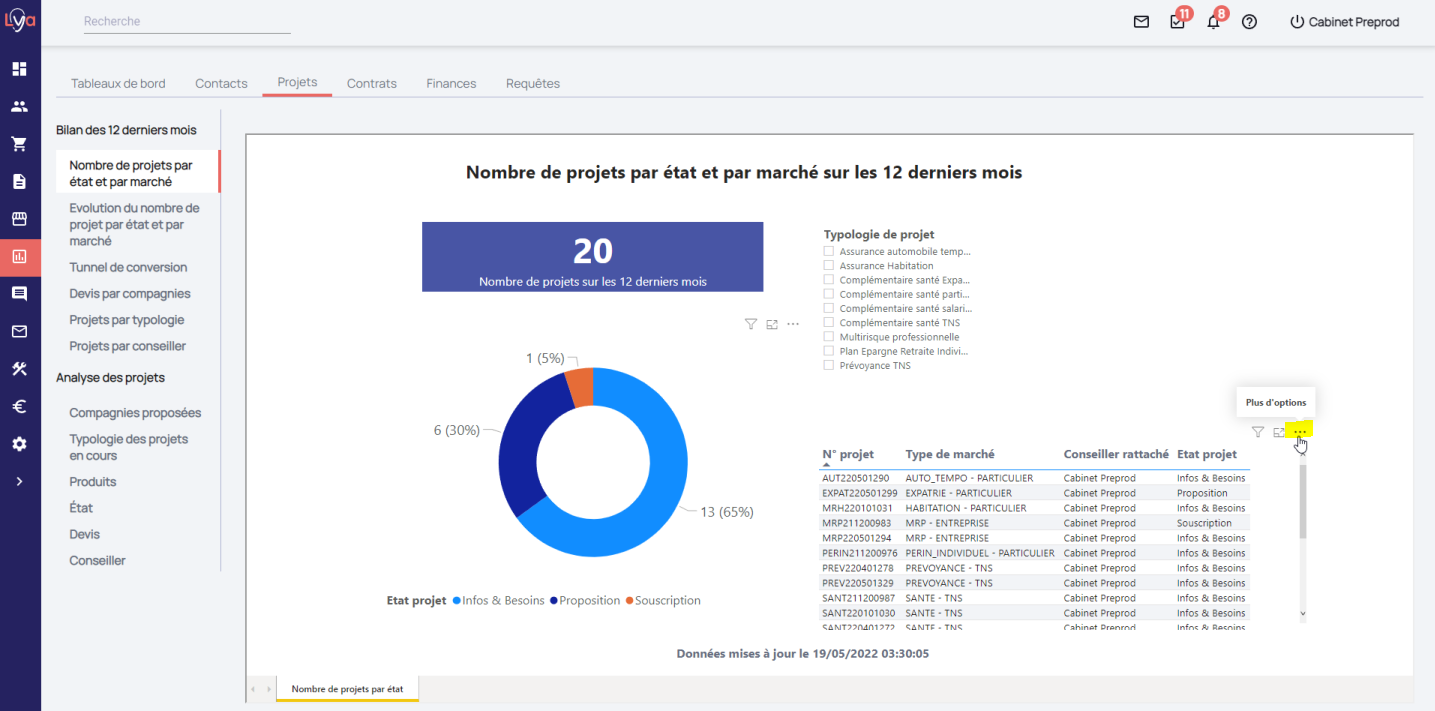Click the filter icon above donut chart
1435x711 pixels.
750,324
